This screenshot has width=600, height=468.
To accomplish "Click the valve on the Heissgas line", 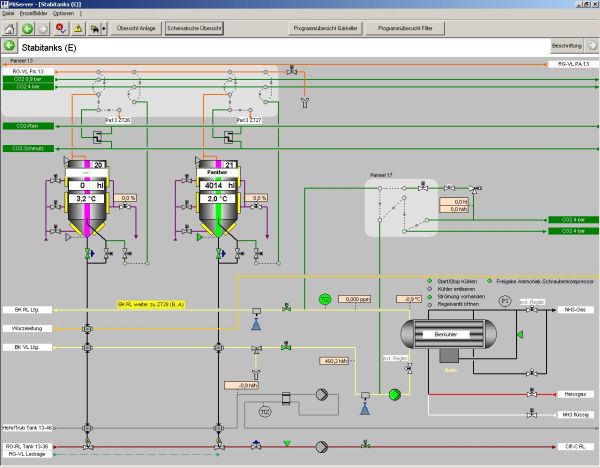I will tap(534, 394).
